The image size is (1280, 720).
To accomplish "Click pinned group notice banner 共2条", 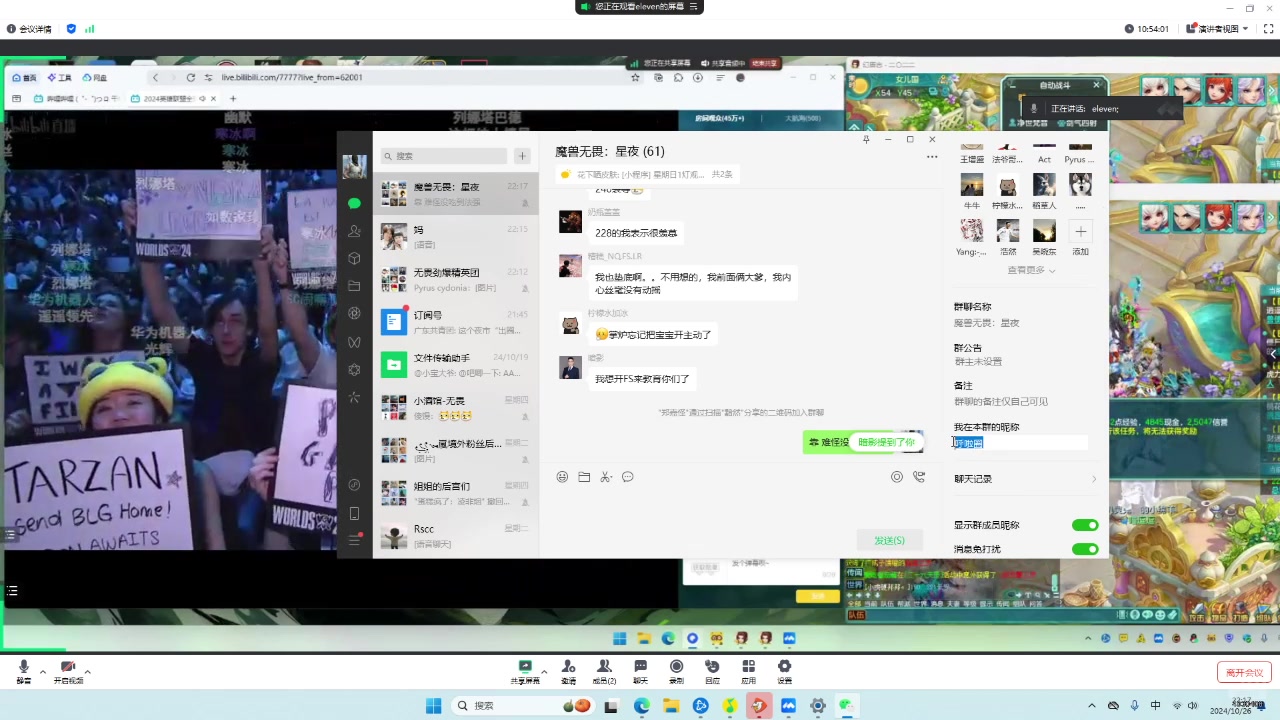I will tap(647, 174).
